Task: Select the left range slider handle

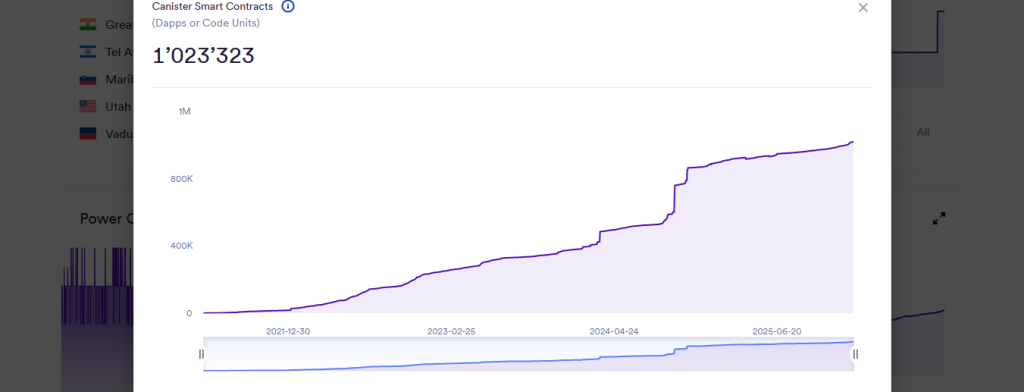Action: 201,354
